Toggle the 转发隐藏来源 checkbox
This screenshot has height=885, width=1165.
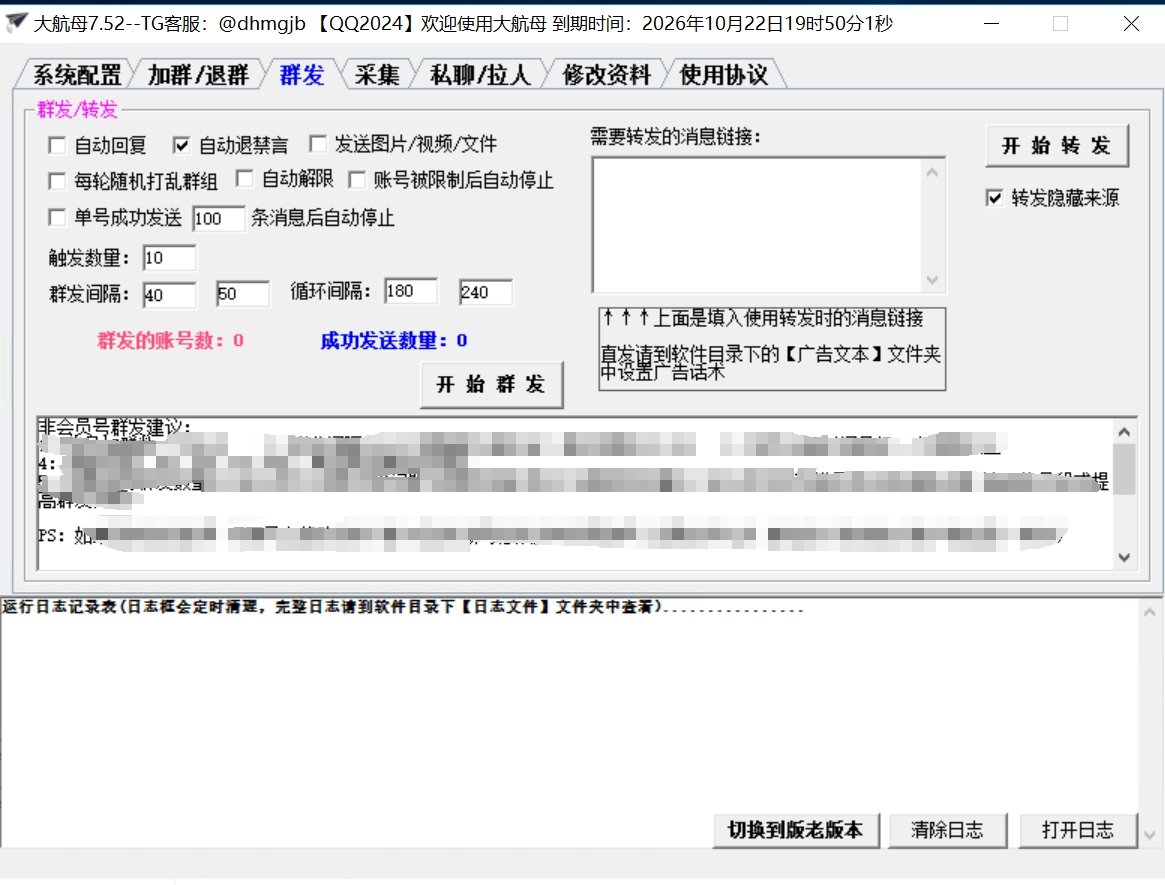tap(994, 198)
